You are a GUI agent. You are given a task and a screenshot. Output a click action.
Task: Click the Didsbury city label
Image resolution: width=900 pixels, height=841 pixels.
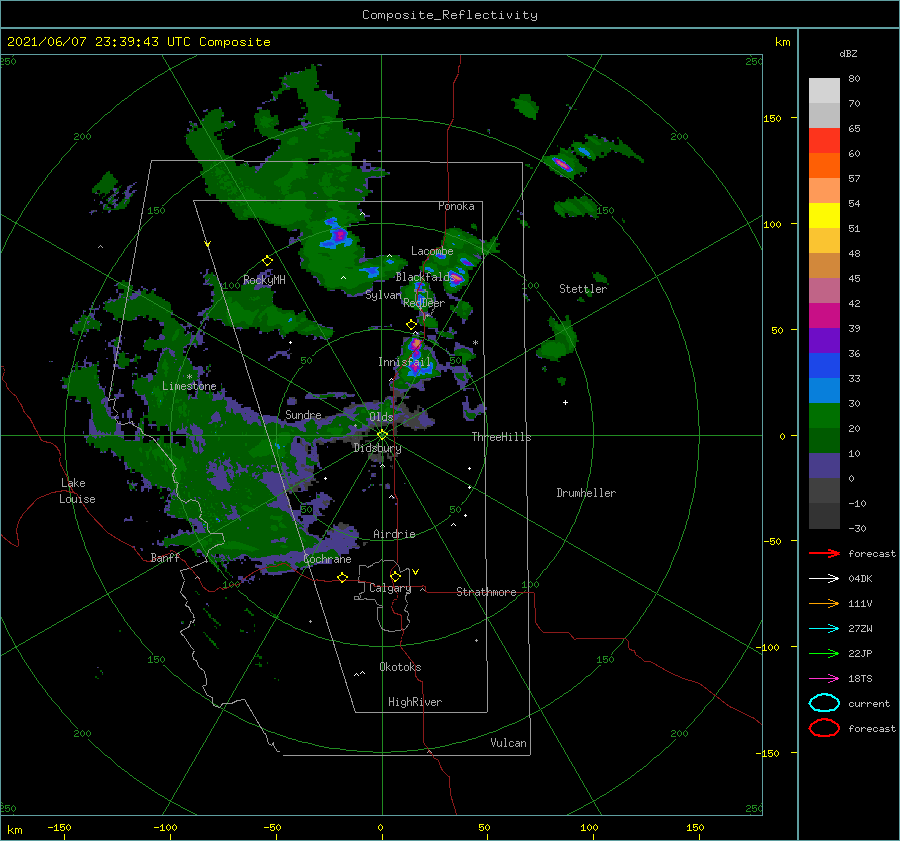point(377,448)
